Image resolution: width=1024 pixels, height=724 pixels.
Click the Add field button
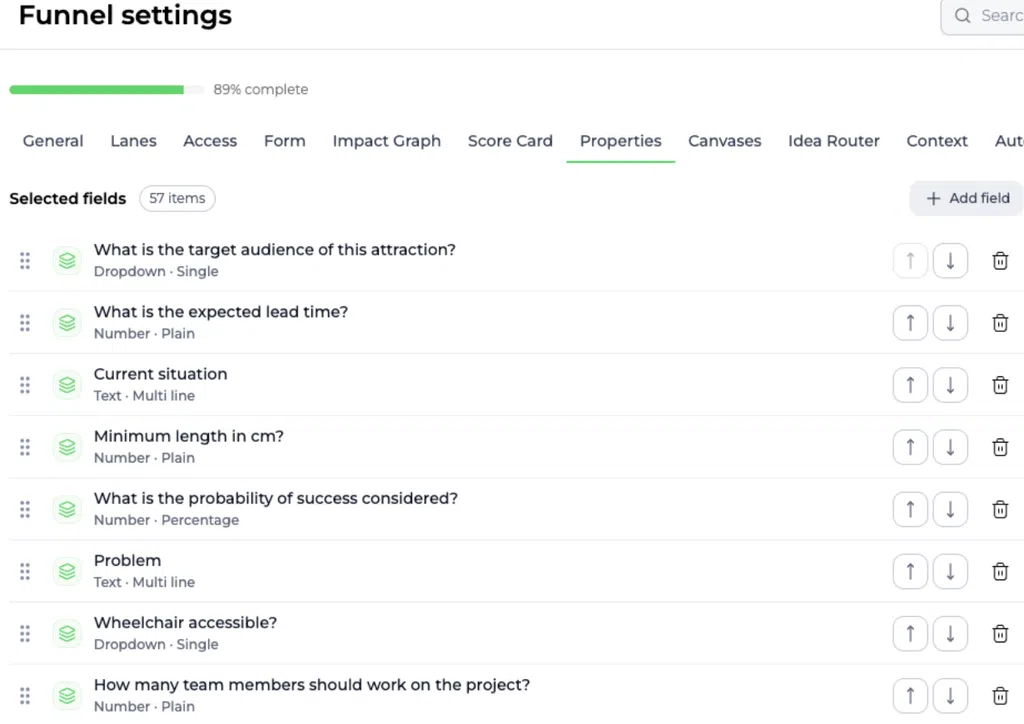click(x=967, y=198)
